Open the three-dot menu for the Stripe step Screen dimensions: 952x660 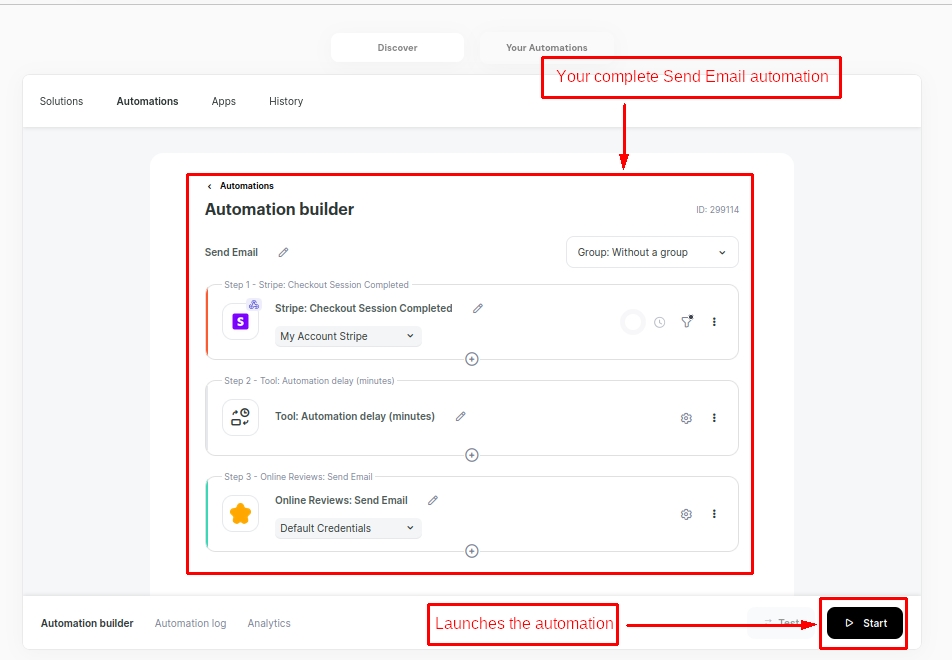[x=714, y=322]
